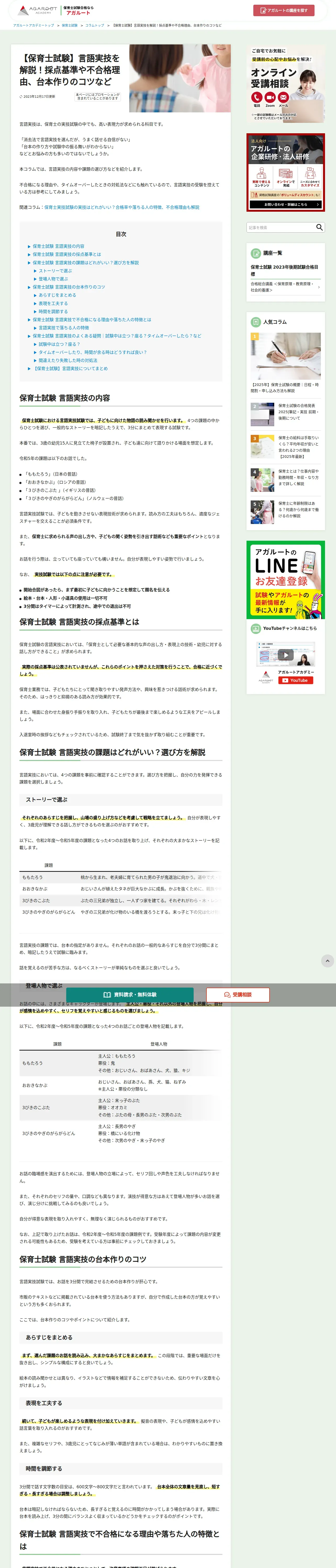Jump to TOC 'あらすじをまとめる'
Viewport: 336px width, 1568px height.
[57, 295]
